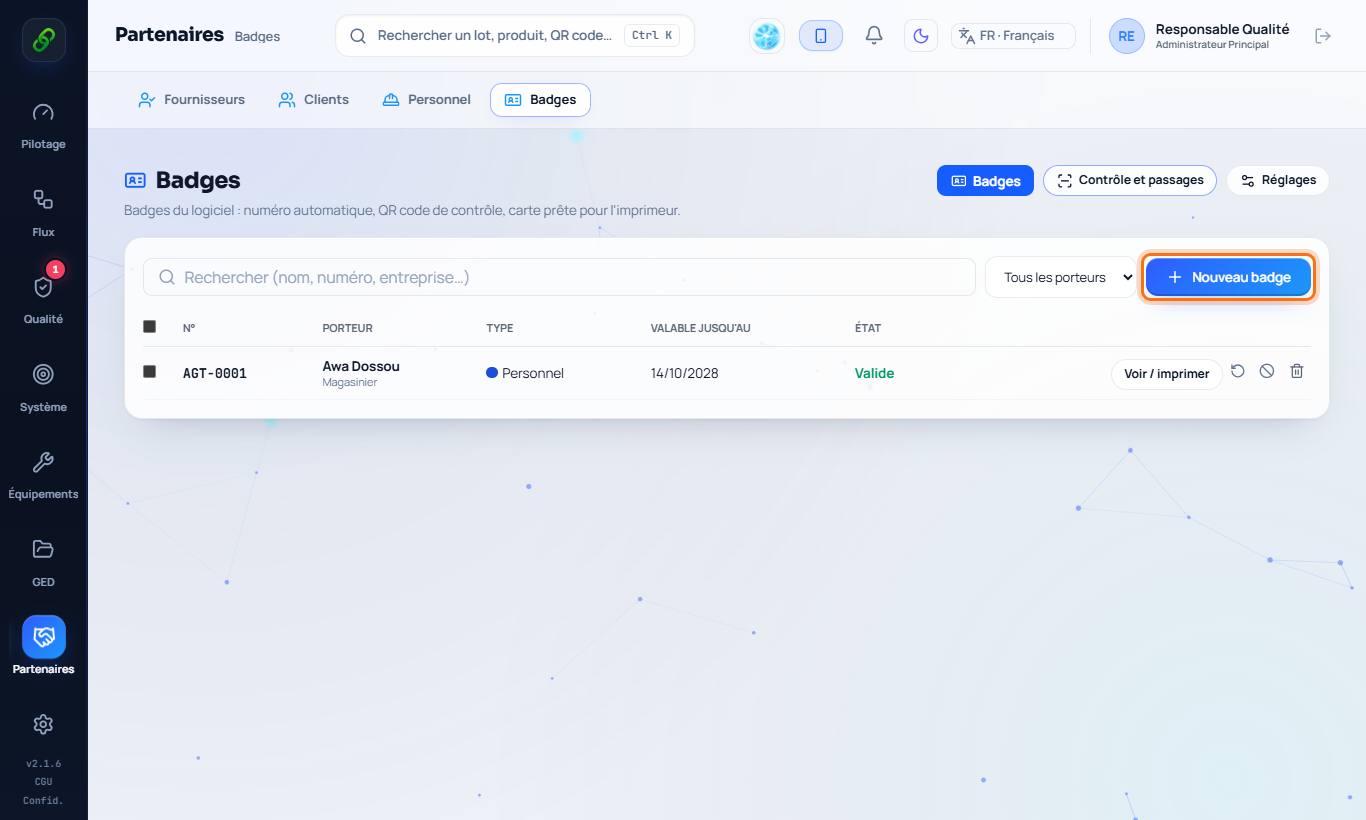Delete badge AGT-0001 with the trash icon
Image resolution: width=1366 pixels, height=820 pixels.
point(1297,371)
